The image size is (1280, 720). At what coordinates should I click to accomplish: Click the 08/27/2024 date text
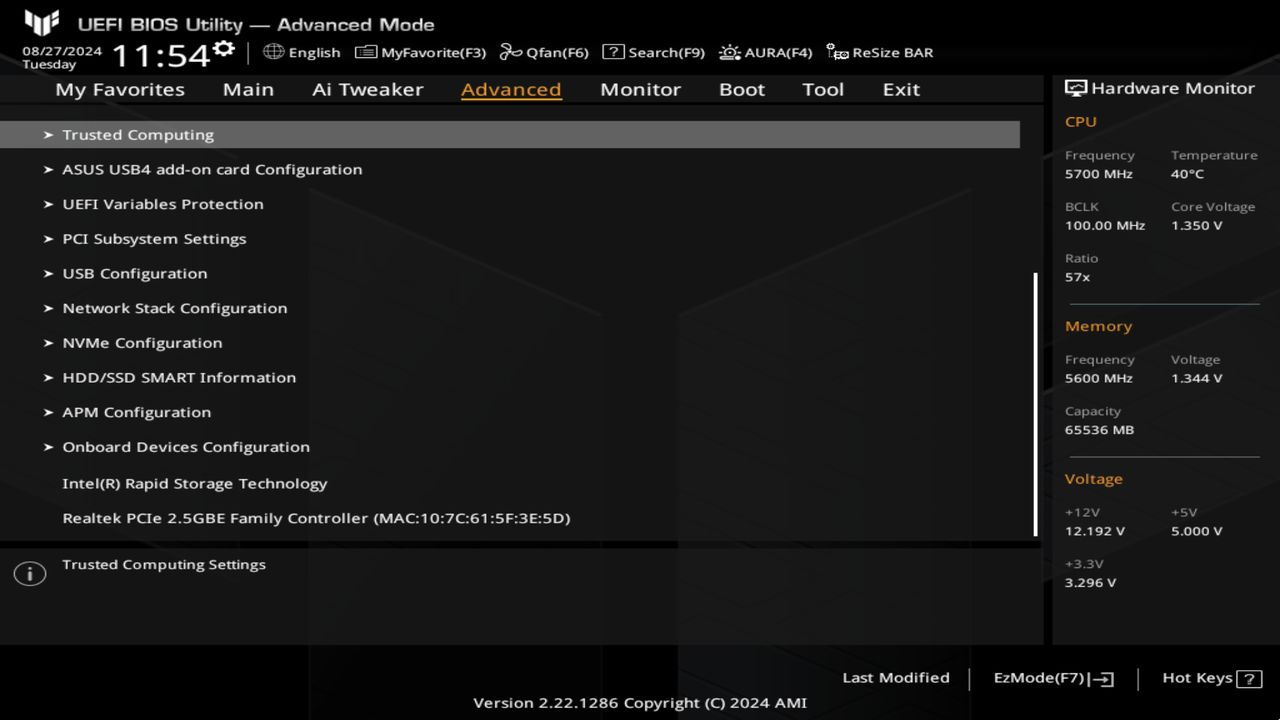coord(62,50)
